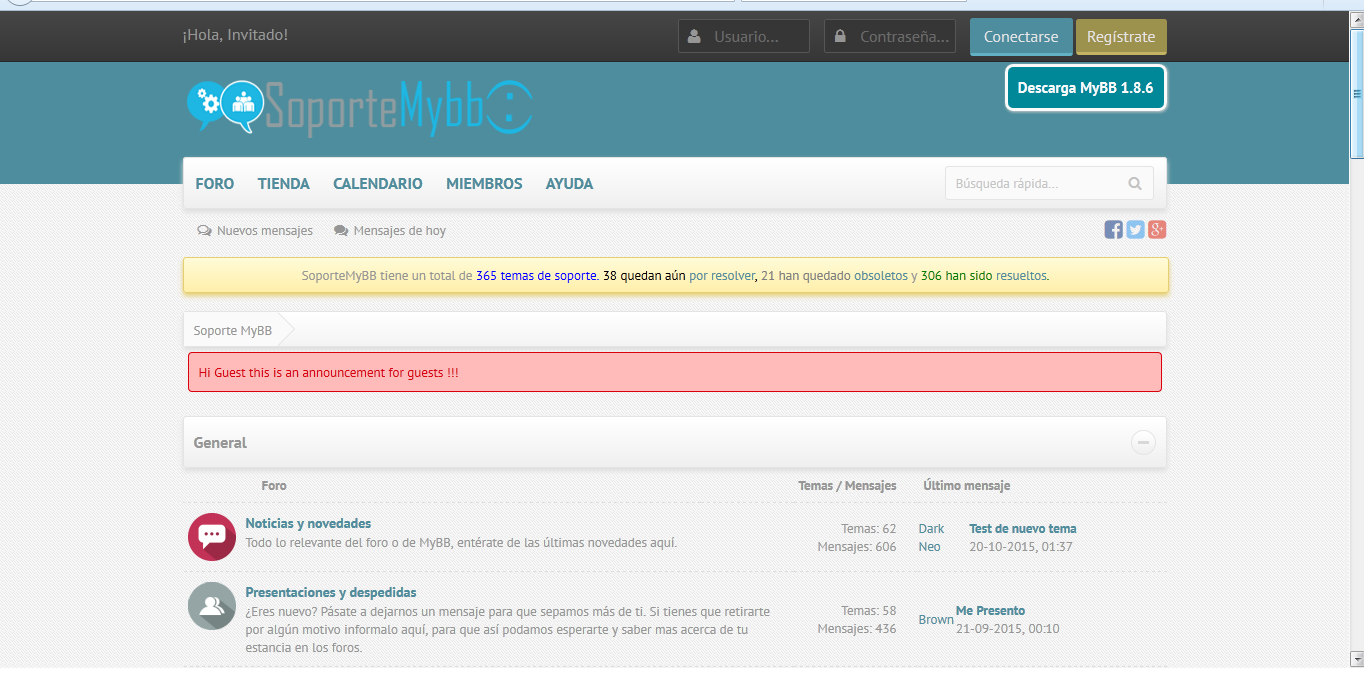Click the Google Plus social icon
The image size is (1364, 676).
[x=1157, y=230]
